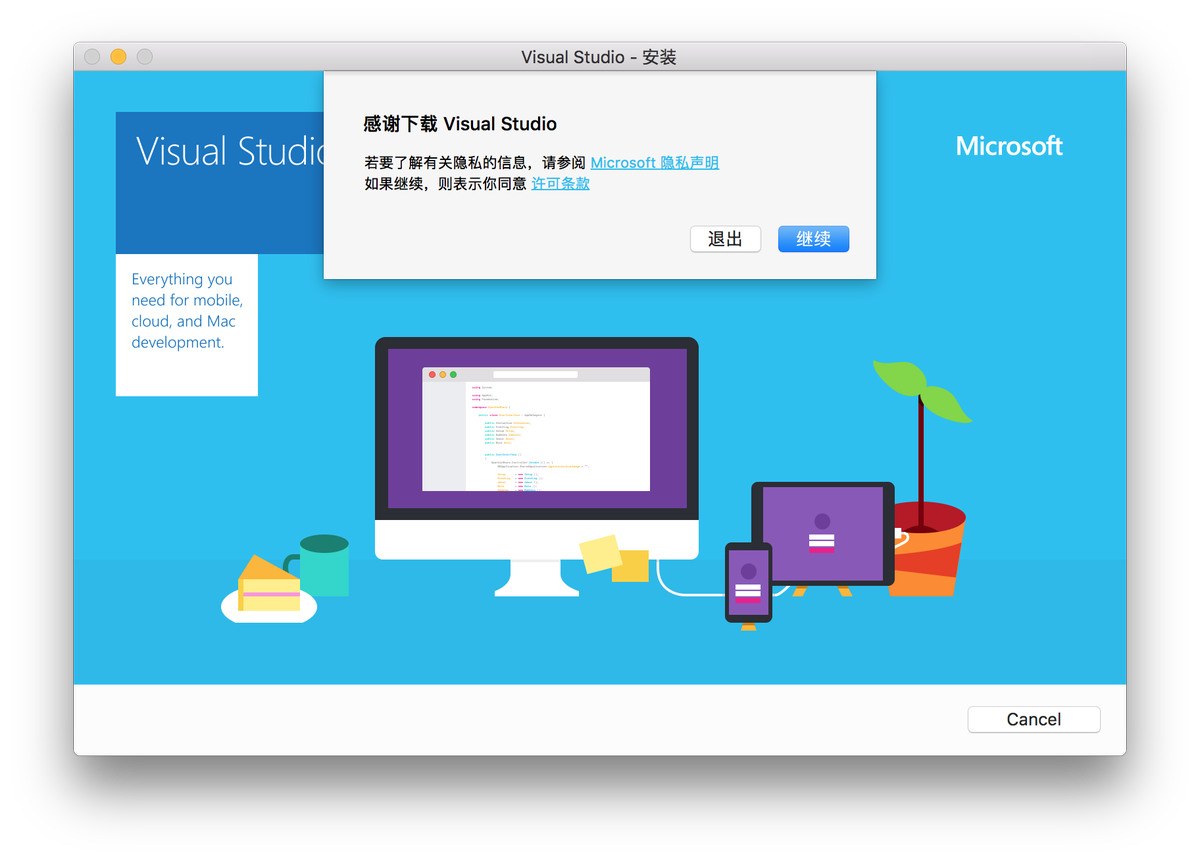Click the 继续 (Continue) button
The height and width of the screenshot is (861, 1200).
(813, 239)
